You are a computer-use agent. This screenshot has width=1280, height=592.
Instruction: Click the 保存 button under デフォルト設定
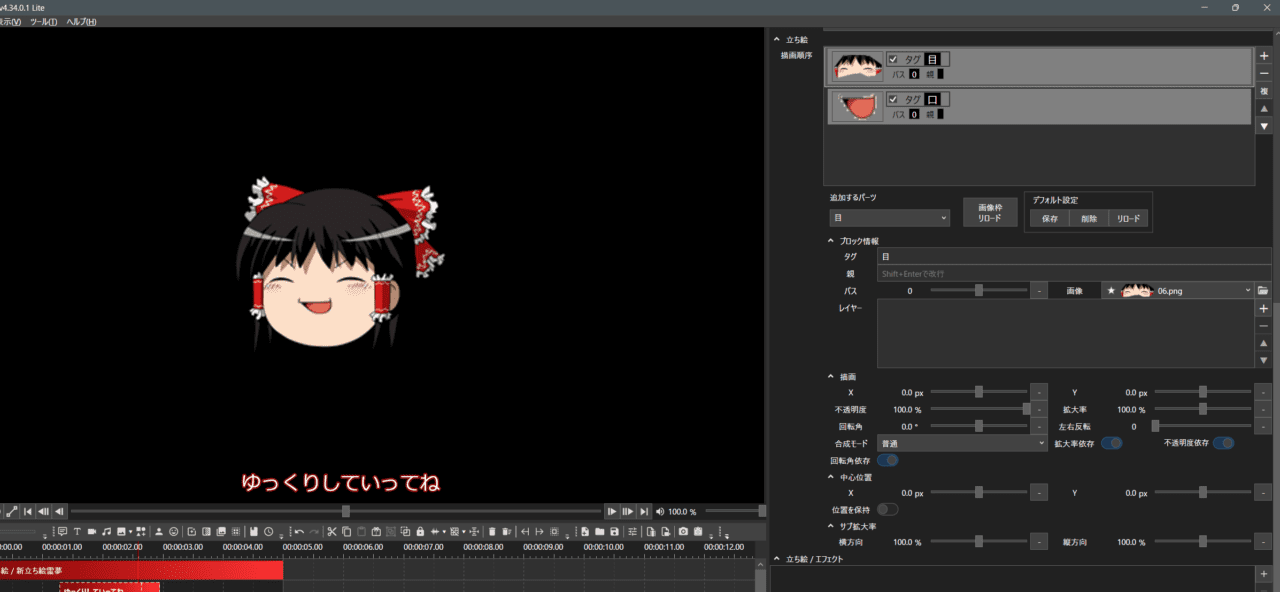pos(1049,218)
